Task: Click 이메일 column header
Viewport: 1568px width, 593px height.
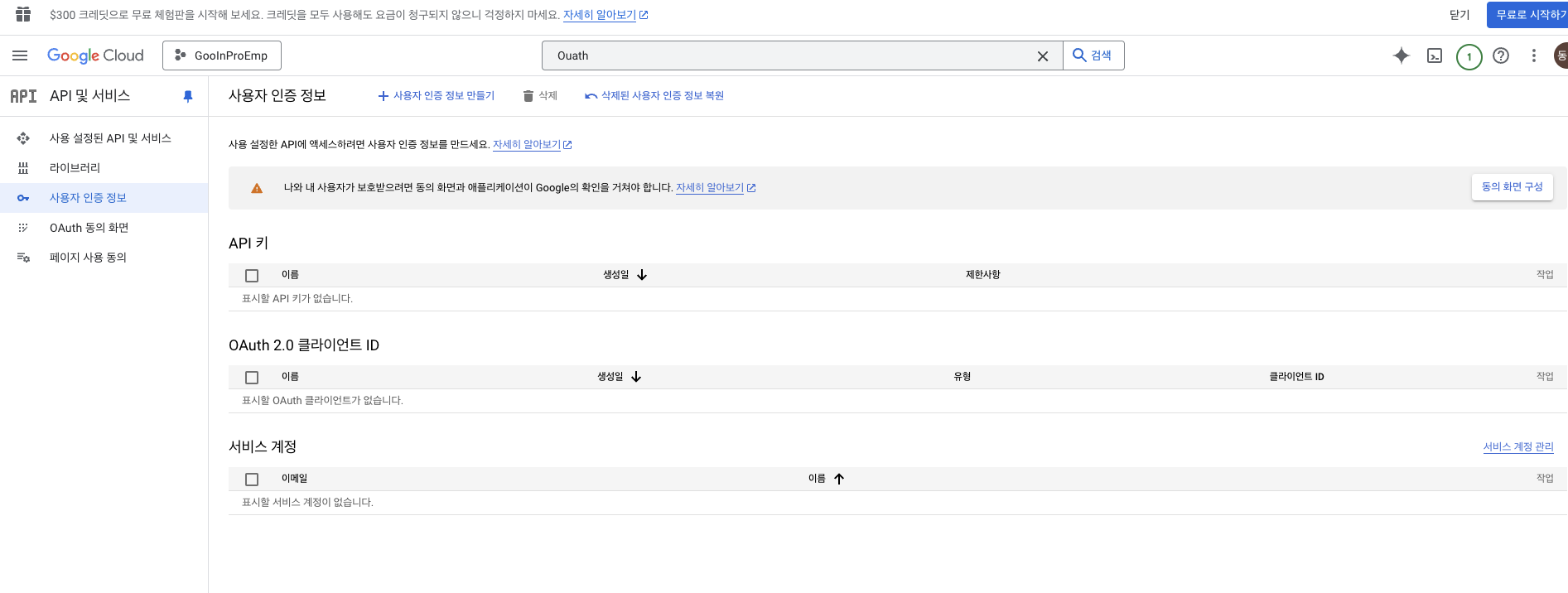Action: tap(294, 479)
